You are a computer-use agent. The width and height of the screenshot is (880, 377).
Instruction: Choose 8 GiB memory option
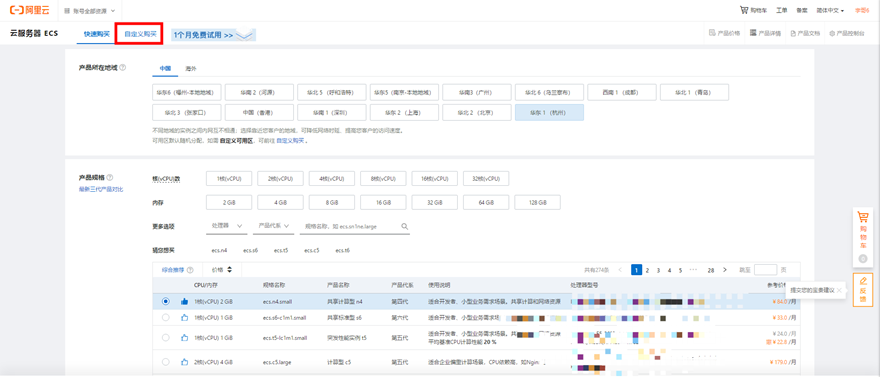pyautogui.click(x=332, y=202)
